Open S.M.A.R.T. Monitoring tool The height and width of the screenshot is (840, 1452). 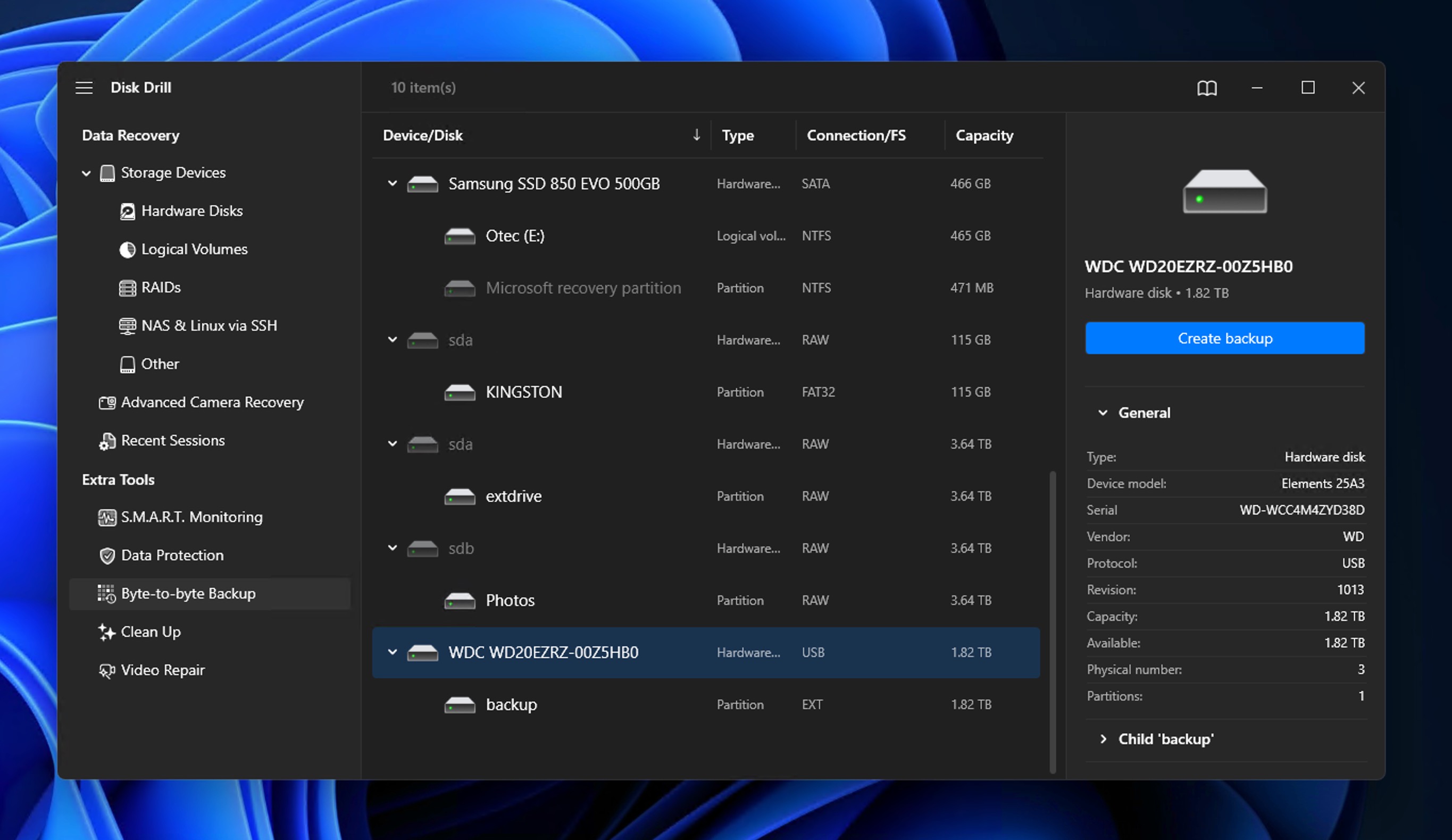click(x=191, y=517)
